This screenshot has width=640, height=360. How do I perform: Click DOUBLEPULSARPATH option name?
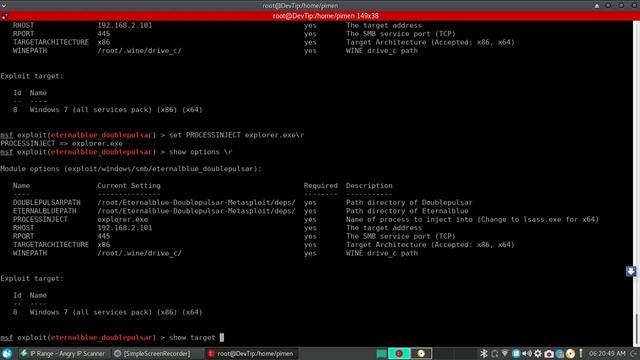pyautogui.click(x=47, y=202)
